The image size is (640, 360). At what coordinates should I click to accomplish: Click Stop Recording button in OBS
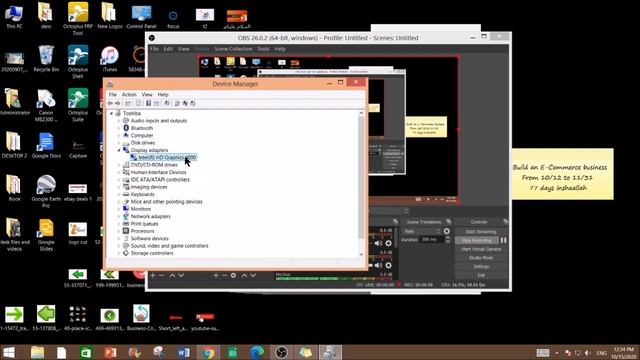(x=477, y=240)
